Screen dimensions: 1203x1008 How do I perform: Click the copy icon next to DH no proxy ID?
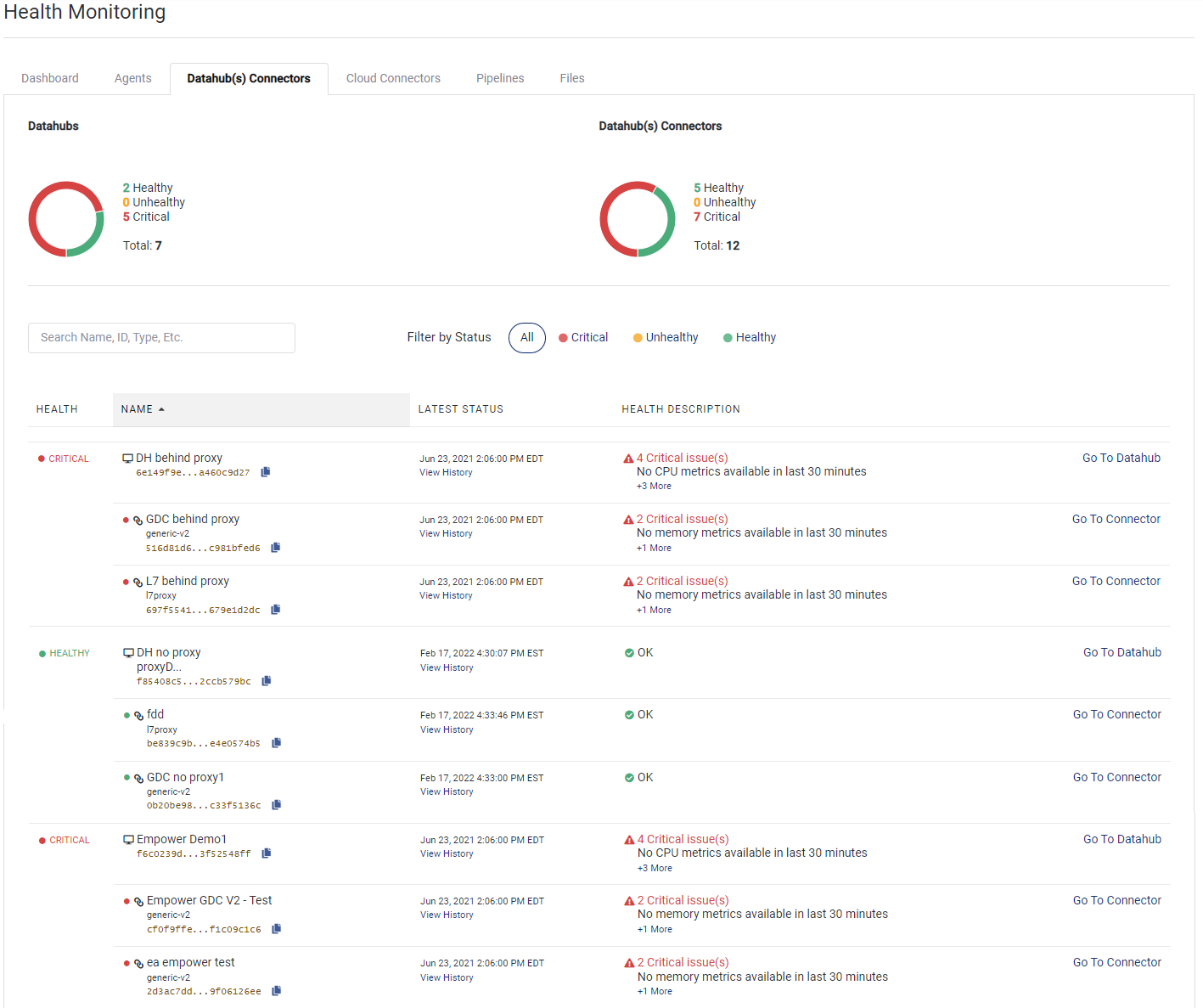point(266,680)
